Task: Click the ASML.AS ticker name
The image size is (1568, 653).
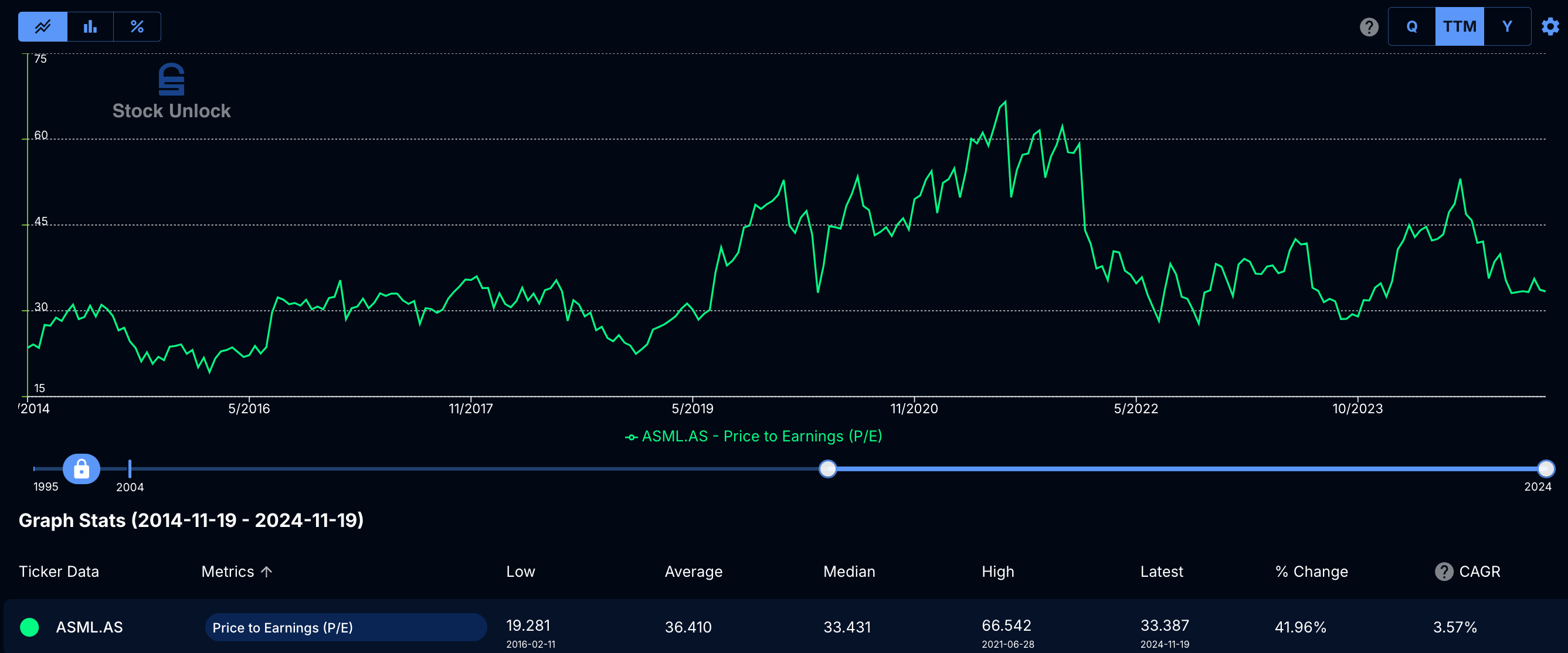Action: [x=90, y=627]
